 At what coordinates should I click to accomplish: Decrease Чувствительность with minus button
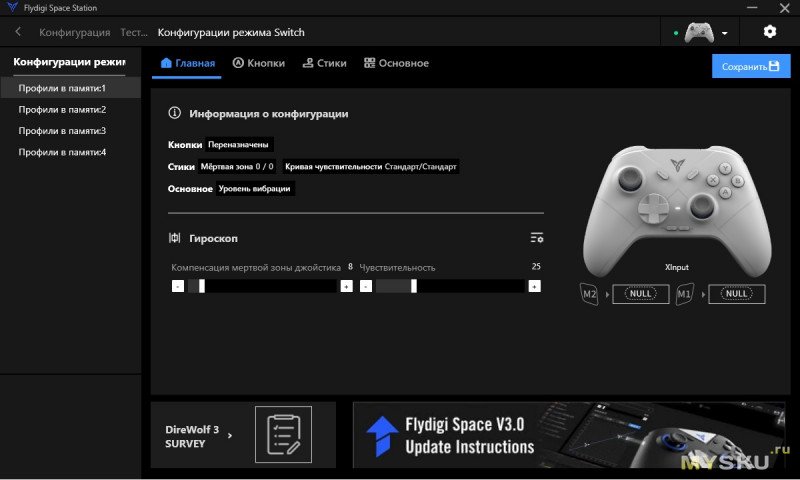pyautogui.click(x=366, y=286)
